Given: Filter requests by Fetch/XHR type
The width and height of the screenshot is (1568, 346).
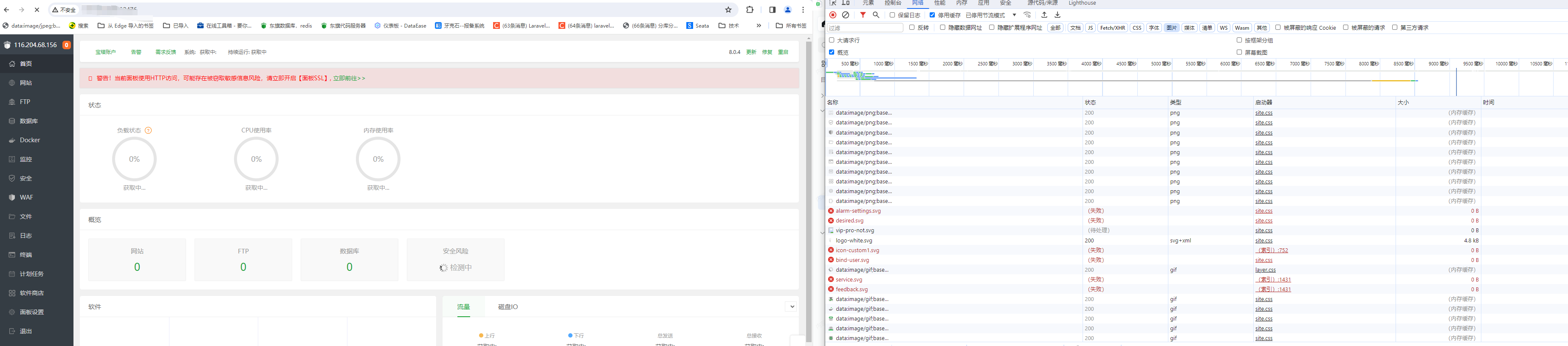Looking at the screenshot, I should (x=1112, y=27).
